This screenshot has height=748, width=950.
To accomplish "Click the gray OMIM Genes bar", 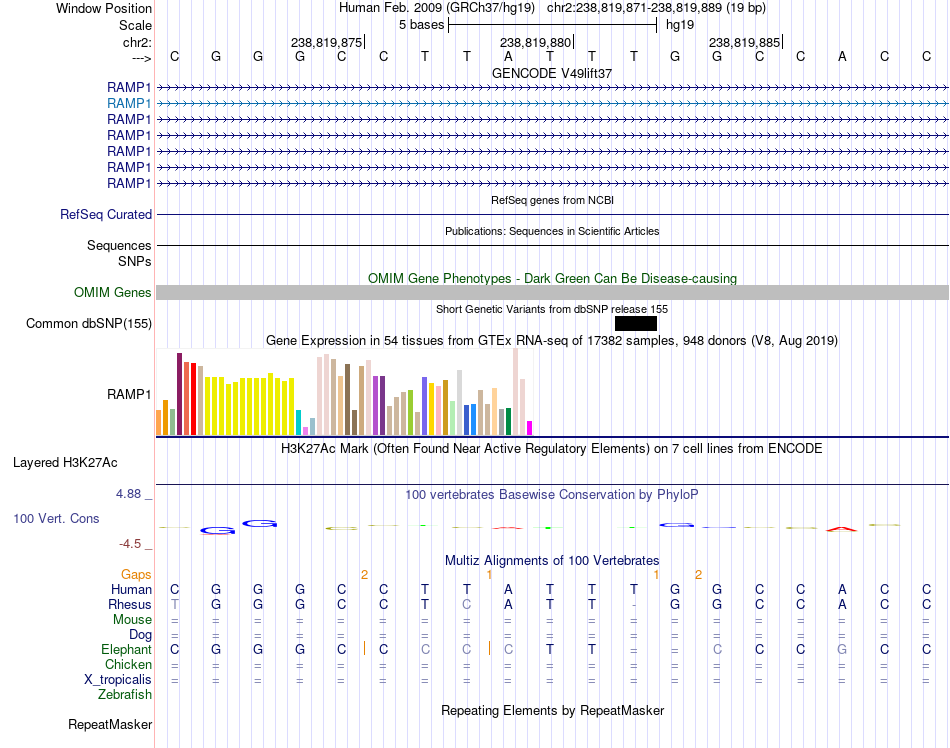I will pyautogui.click(x=552, y=293).
